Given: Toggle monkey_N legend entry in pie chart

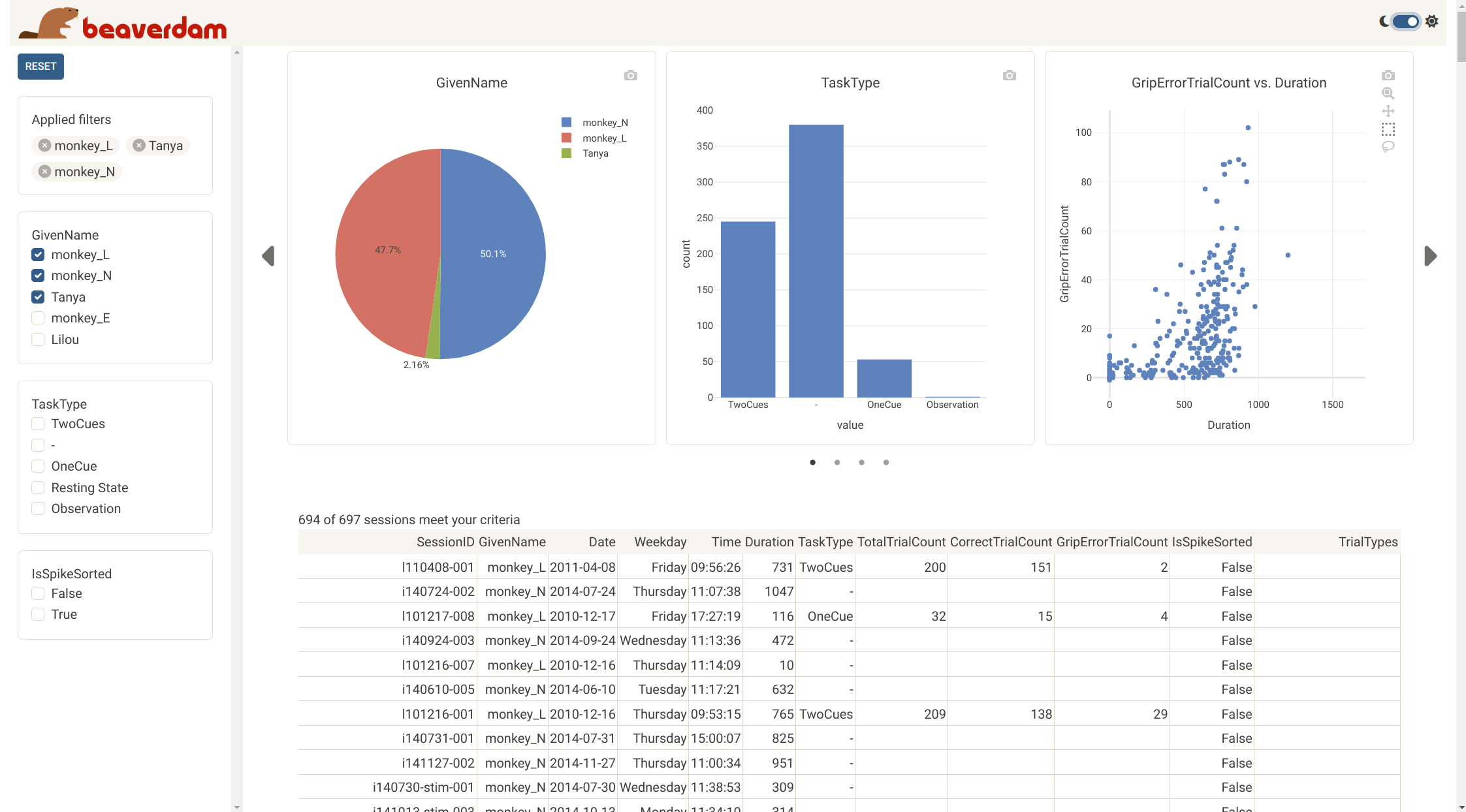Looking at the screenshot, I should [x=595, y=123].
